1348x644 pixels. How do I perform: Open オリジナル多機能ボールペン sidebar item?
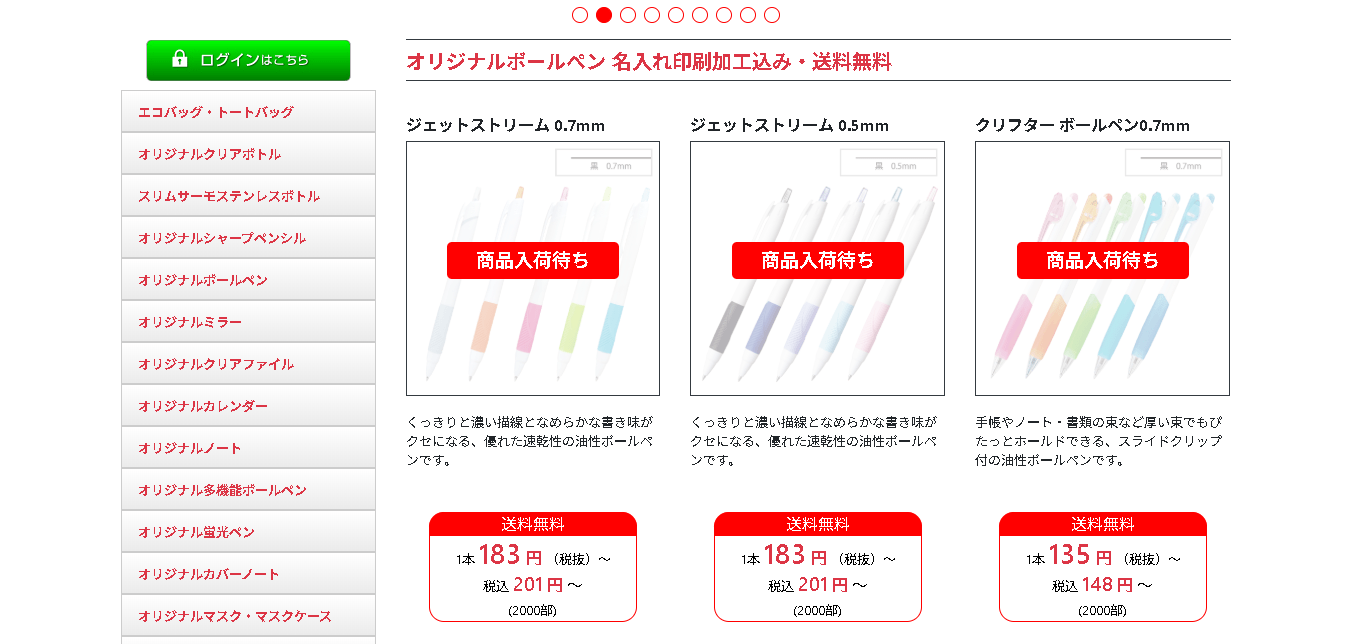click(248, 490)
